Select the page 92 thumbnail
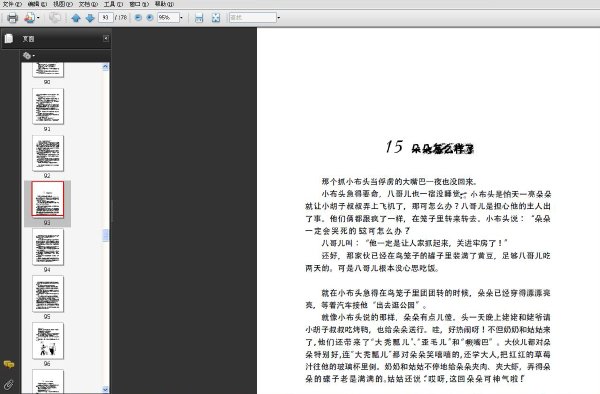600x394 pixels. [x=48, y=153]
